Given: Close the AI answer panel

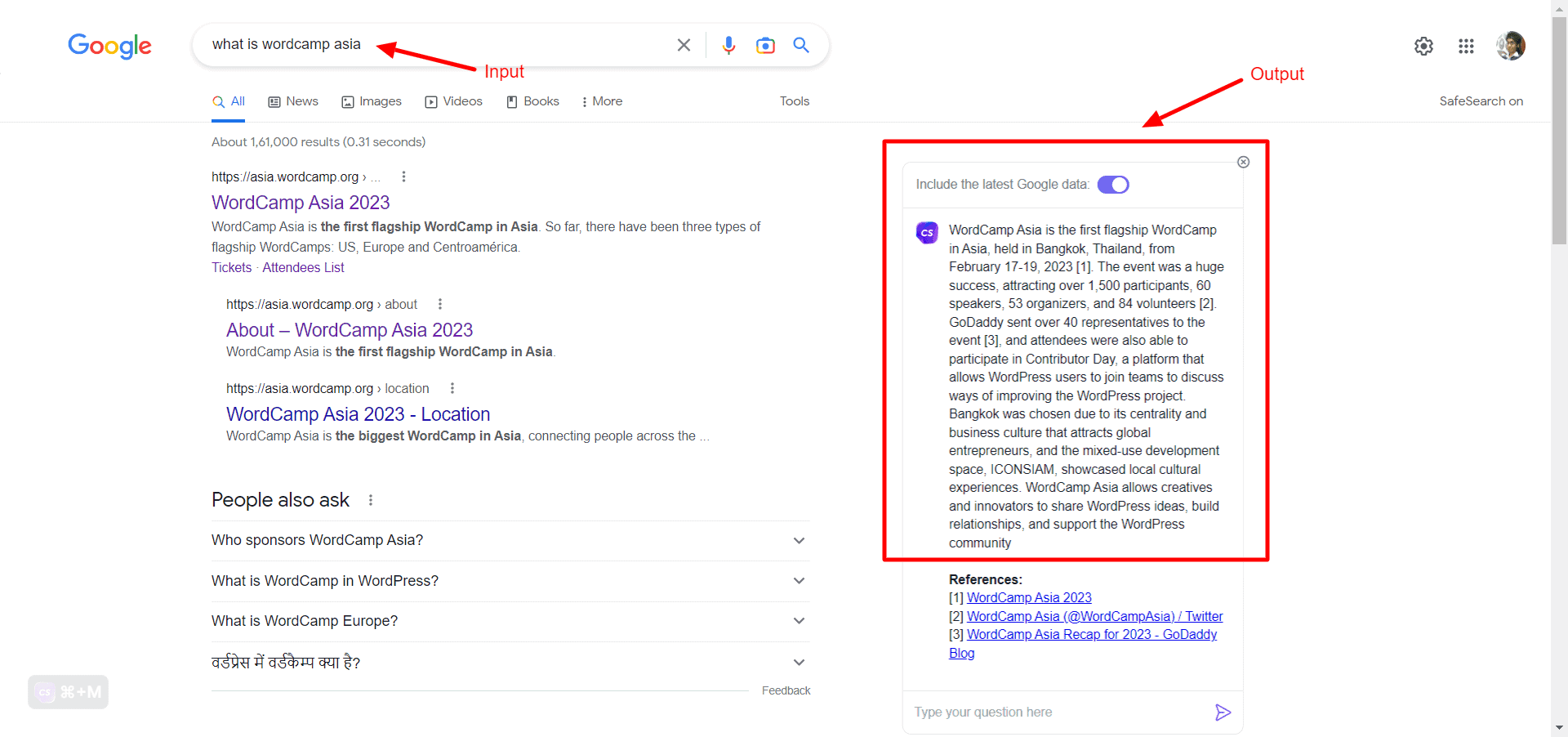Looking at the screenshot, I should 1243,162.
